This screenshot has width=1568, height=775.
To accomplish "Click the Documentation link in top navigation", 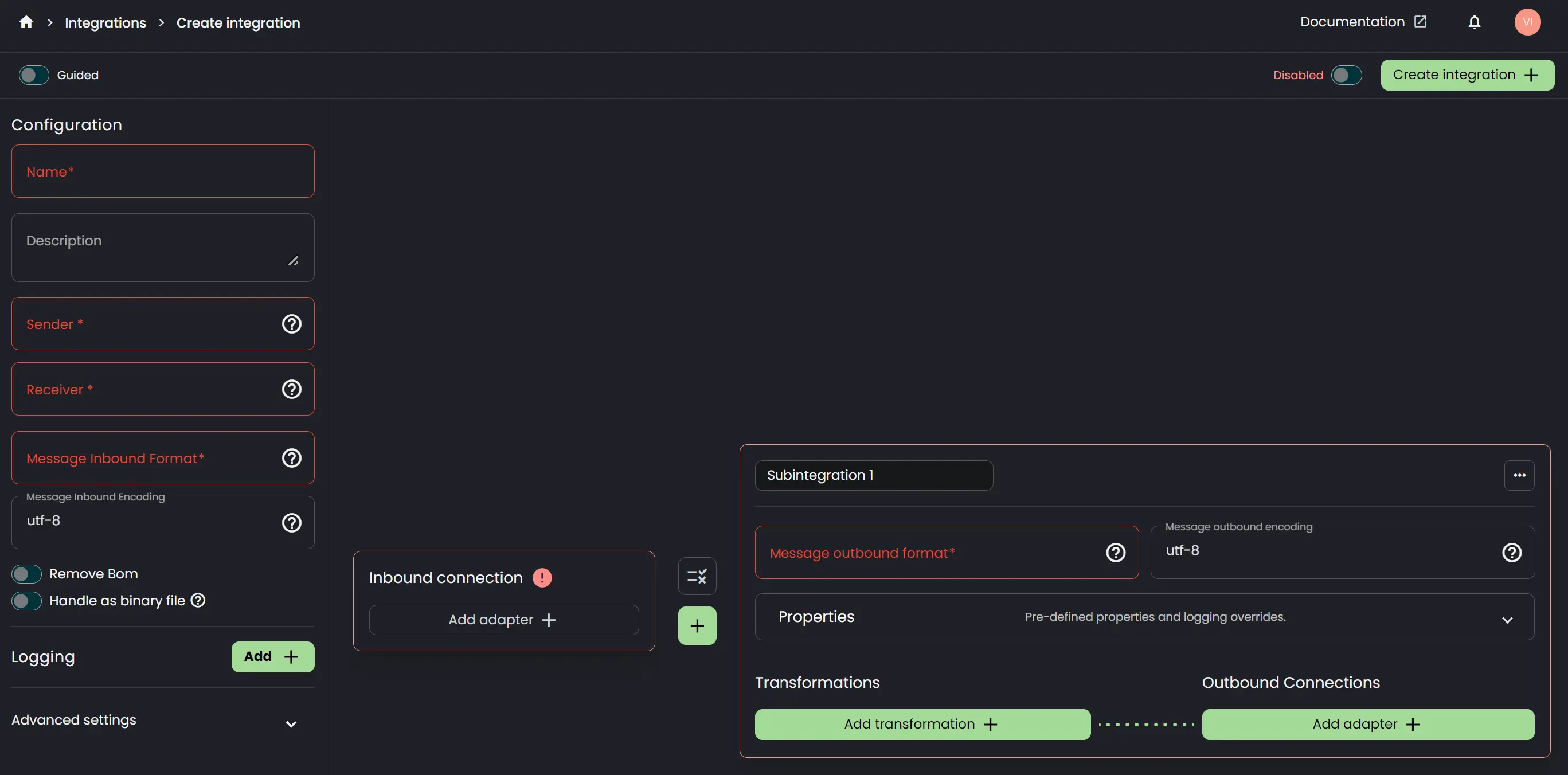I will pos(1362,21).
